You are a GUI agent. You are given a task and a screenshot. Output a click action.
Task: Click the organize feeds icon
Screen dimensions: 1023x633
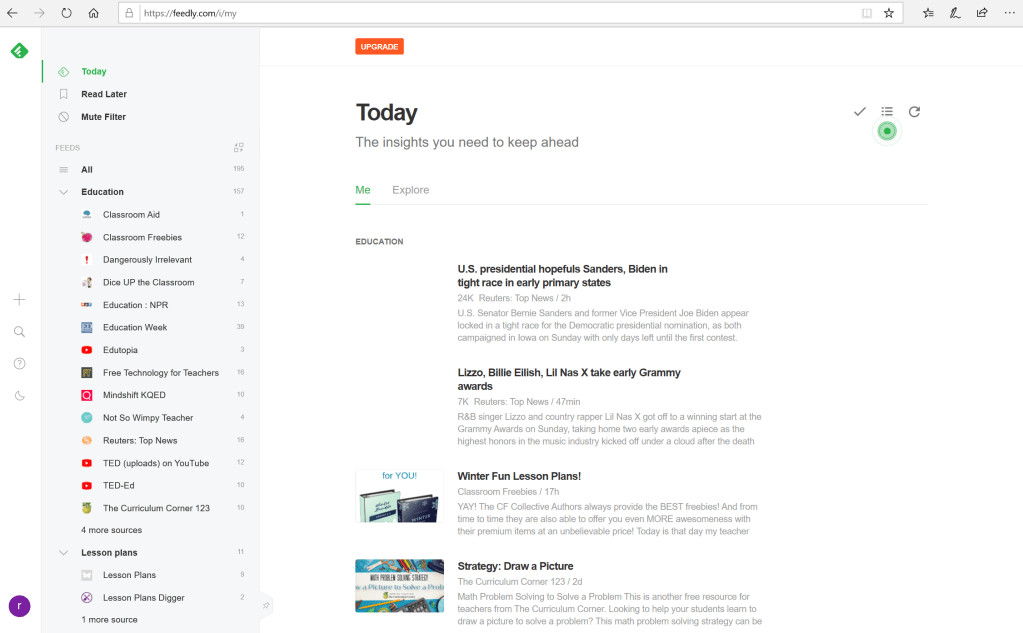(239, 147)
